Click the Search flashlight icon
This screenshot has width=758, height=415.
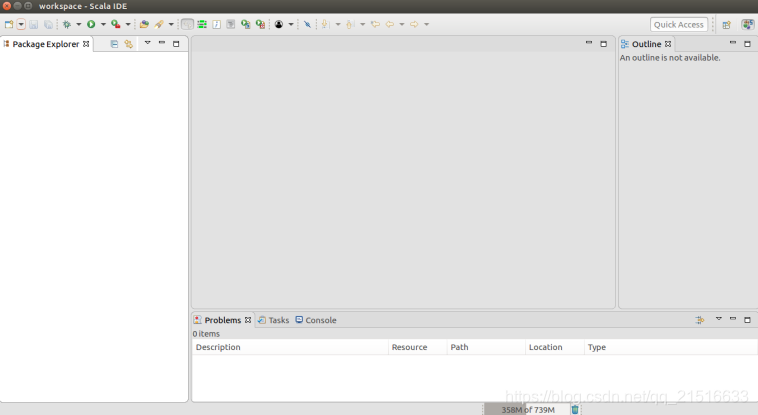click(x=159, y=24)
